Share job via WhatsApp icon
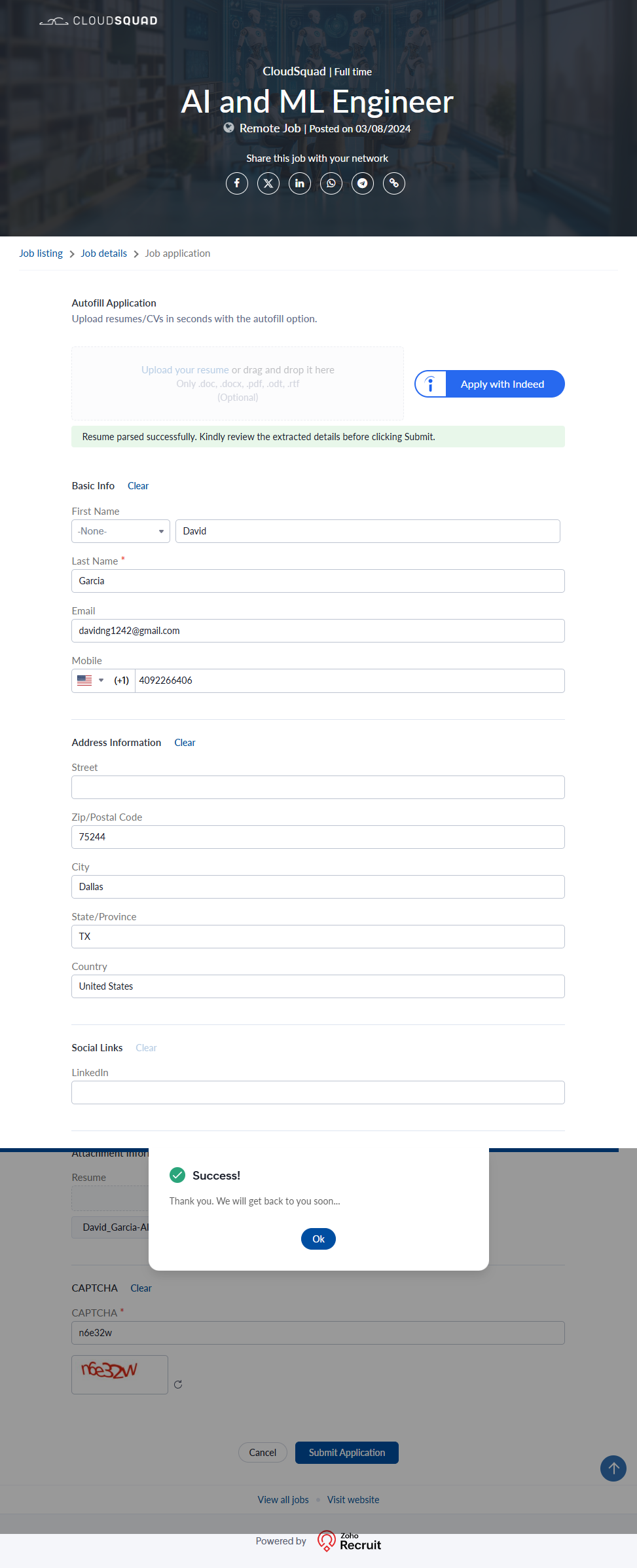This screenshot has height=1568, width=637. coord(331,183)
